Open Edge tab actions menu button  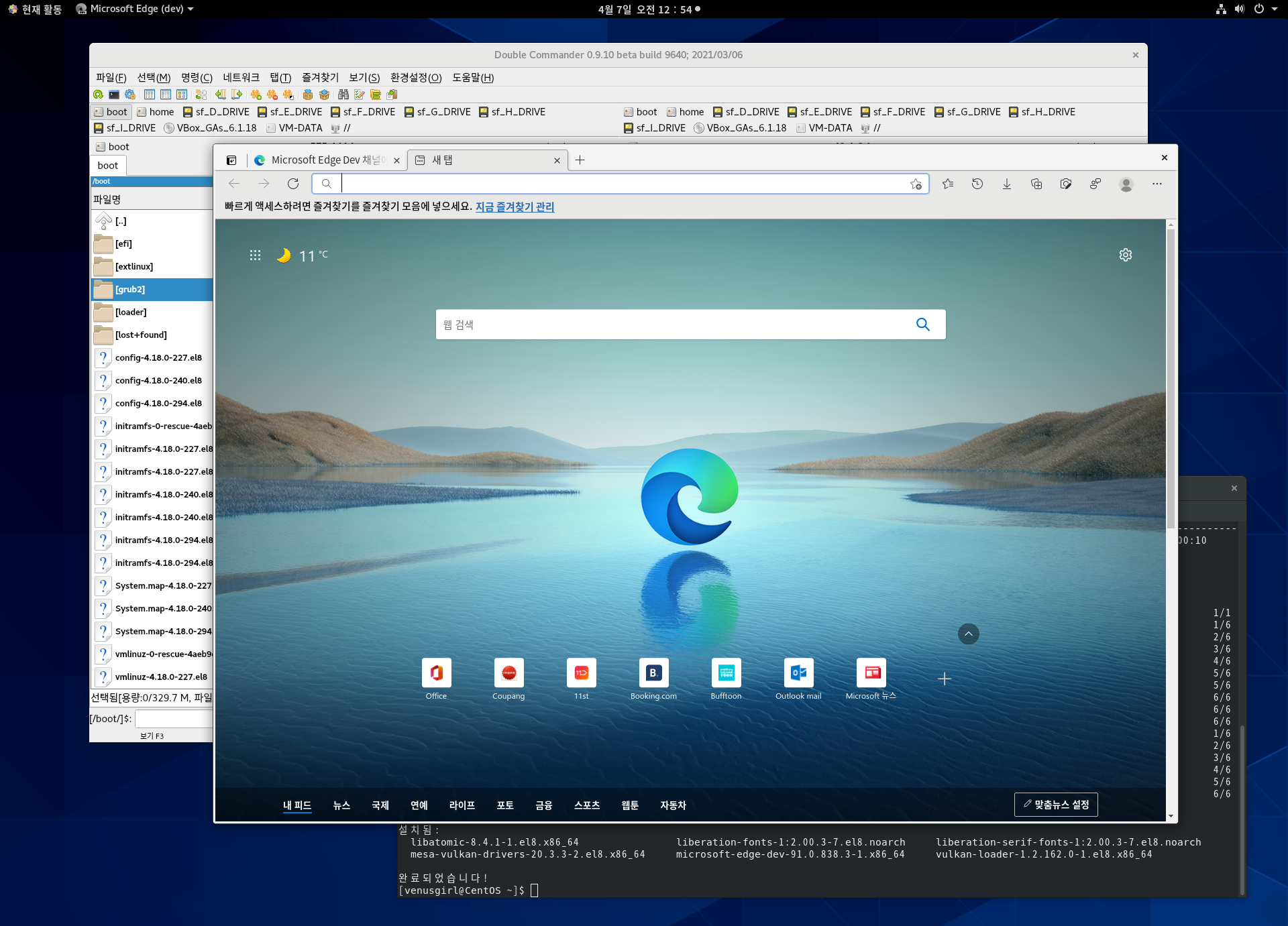[231, 160]
